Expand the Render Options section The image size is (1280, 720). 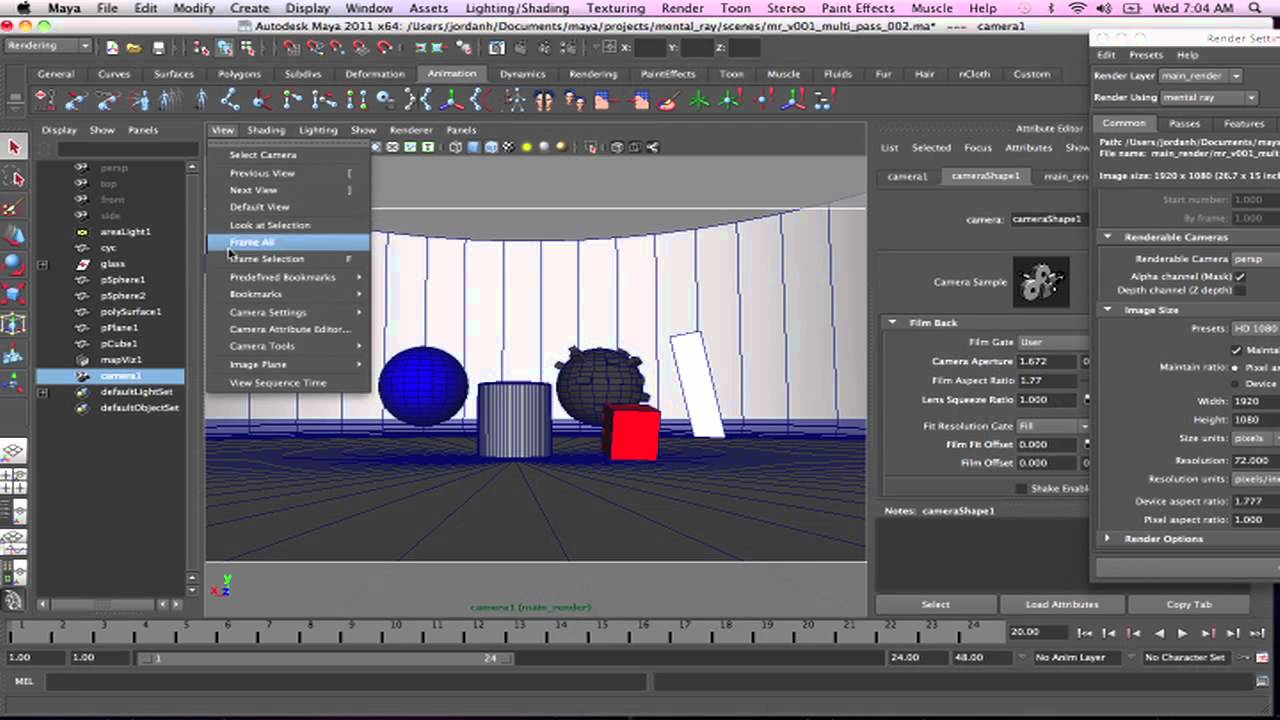click(x=1108, y=539)
